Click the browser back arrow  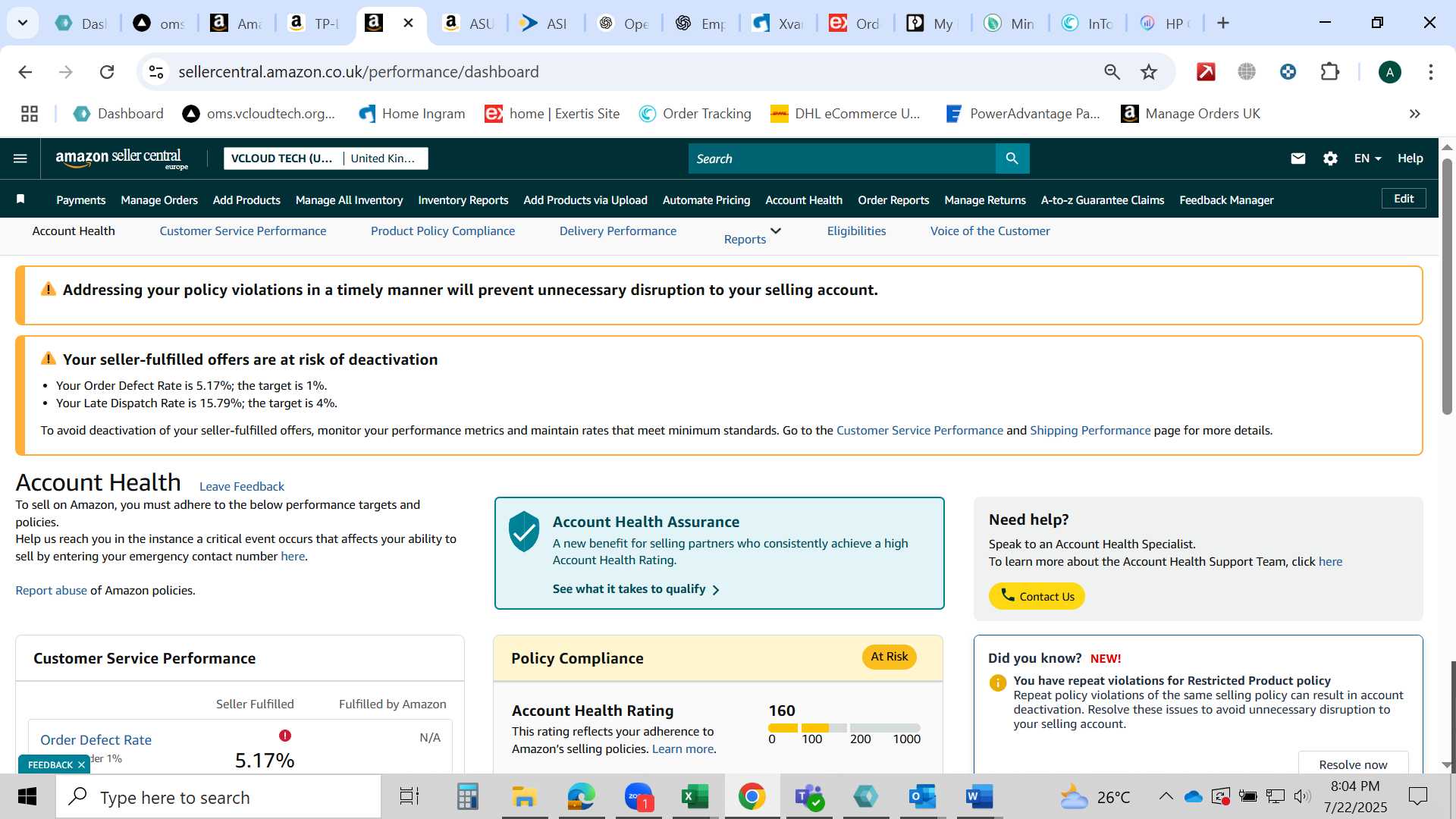click(x=25, y=72)
